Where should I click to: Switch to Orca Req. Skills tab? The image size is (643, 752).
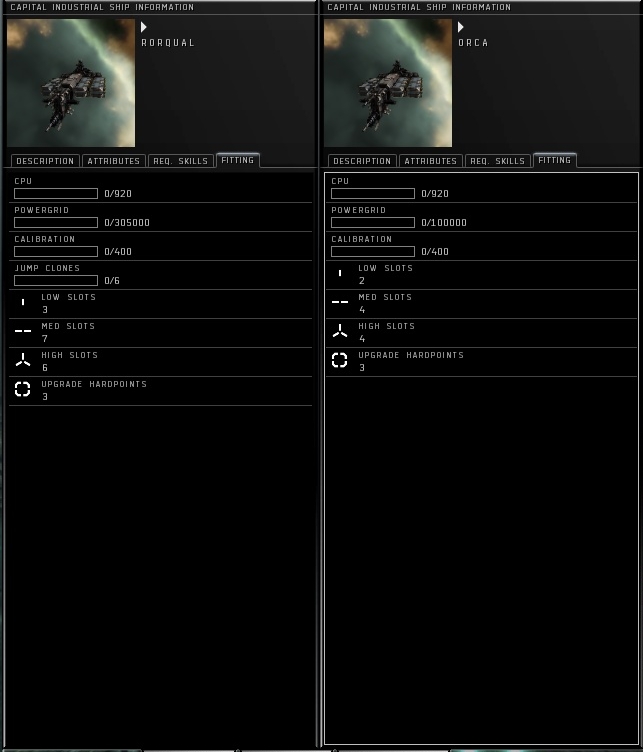tap(498, 161)
